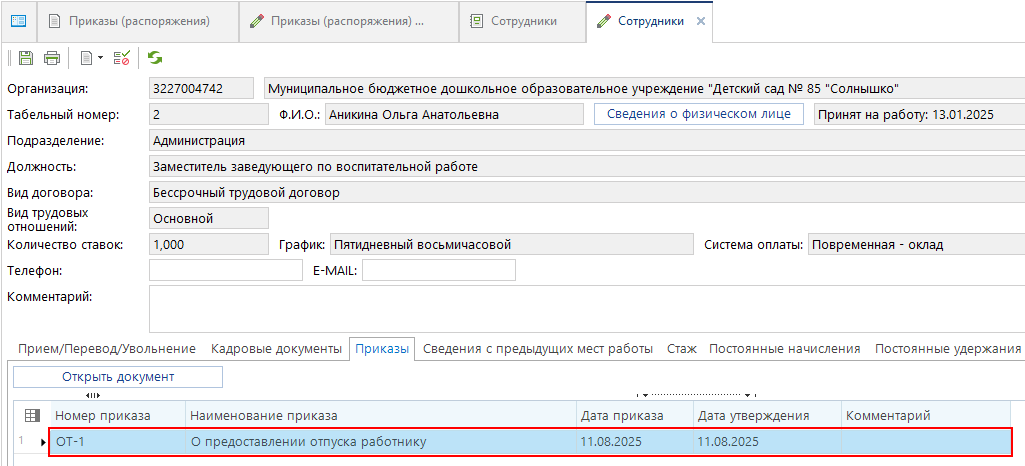The height and width of the screenshot is (466, 1025).
Task: Click the checklist validation toolbar icon
Action: [122, 58]
